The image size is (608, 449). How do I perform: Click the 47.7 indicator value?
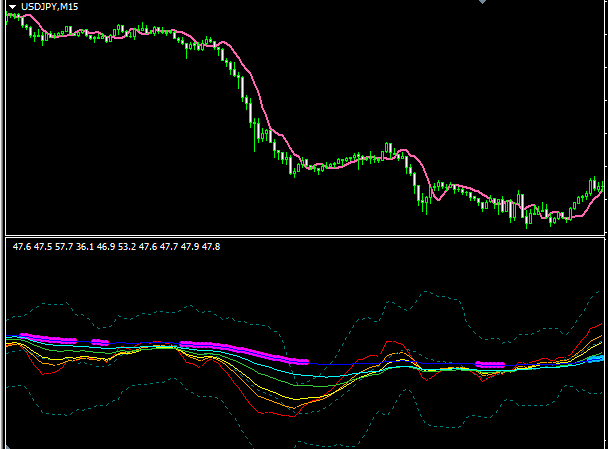pyautogui.click(x=169, y=247)
